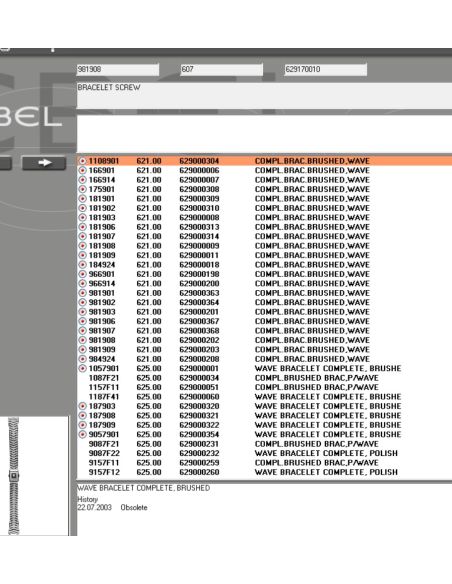Screen dimensions: 452x584
Task: Click the red circle icon beside 966914
Action: click(82, 284)
